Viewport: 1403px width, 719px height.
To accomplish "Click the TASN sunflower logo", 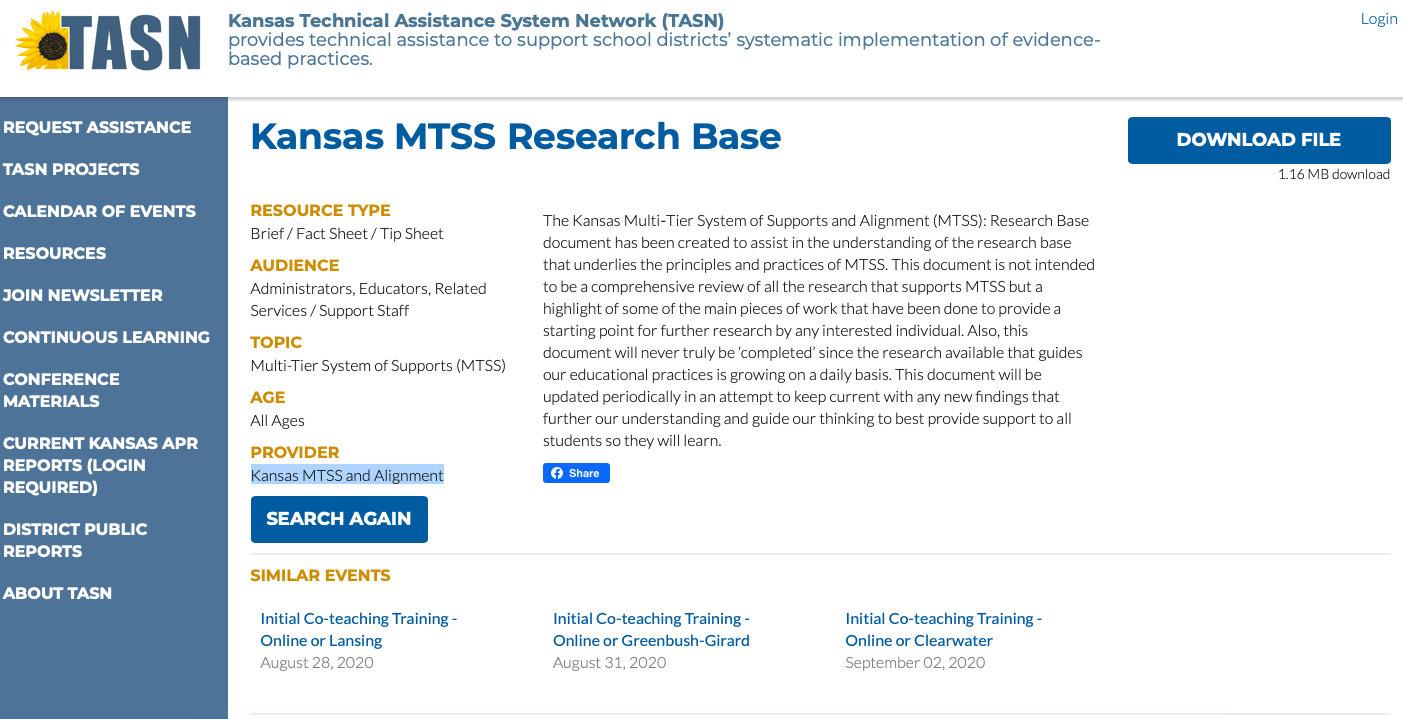I will click(108, 43).
